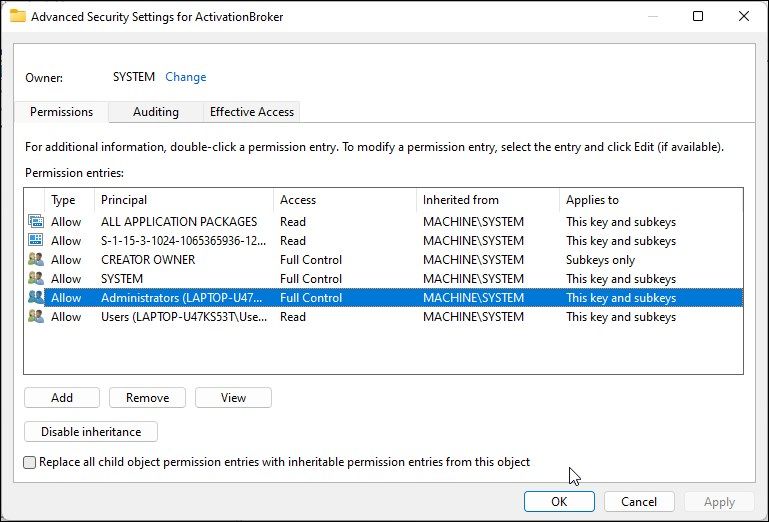Click the folder icon in title bar
The height and width of the screenshot is (522, 769).
[x=17, y=15]
